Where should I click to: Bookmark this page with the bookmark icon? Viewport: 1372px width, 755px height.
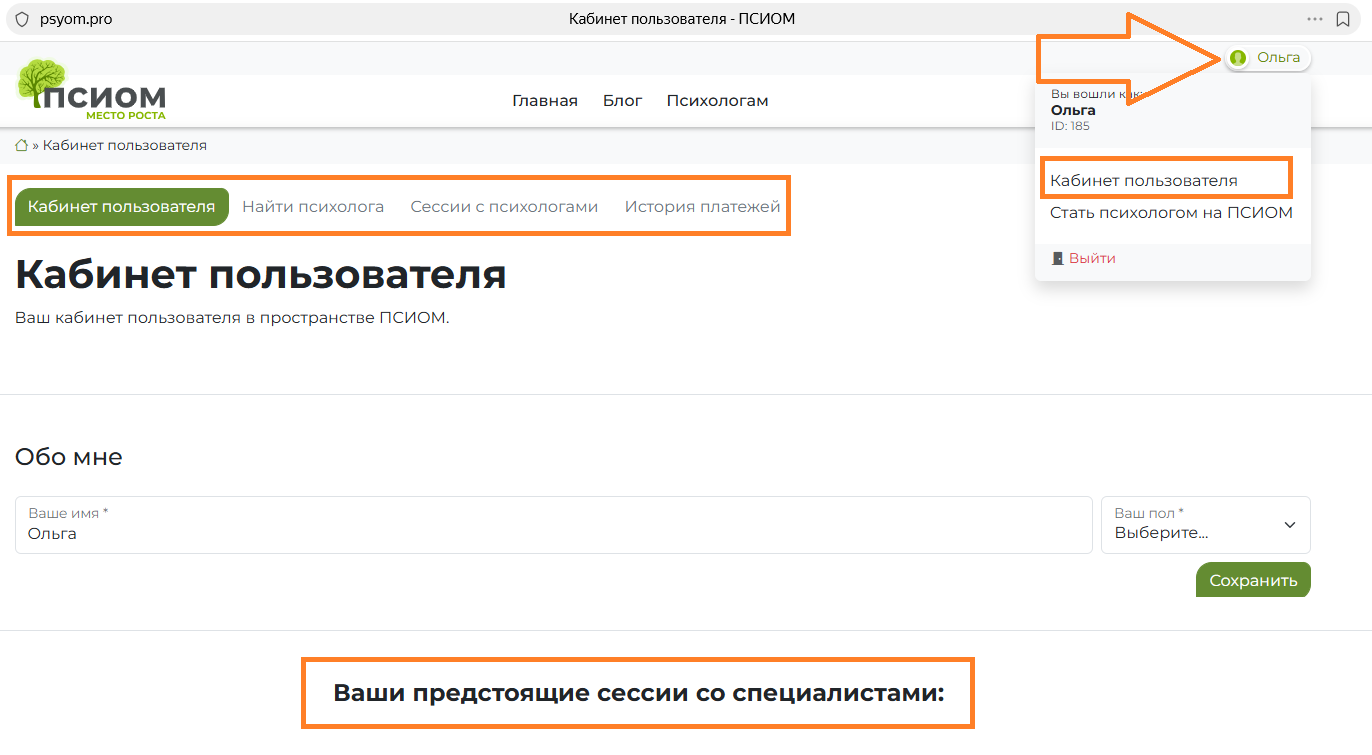[x=1343, y=19]
